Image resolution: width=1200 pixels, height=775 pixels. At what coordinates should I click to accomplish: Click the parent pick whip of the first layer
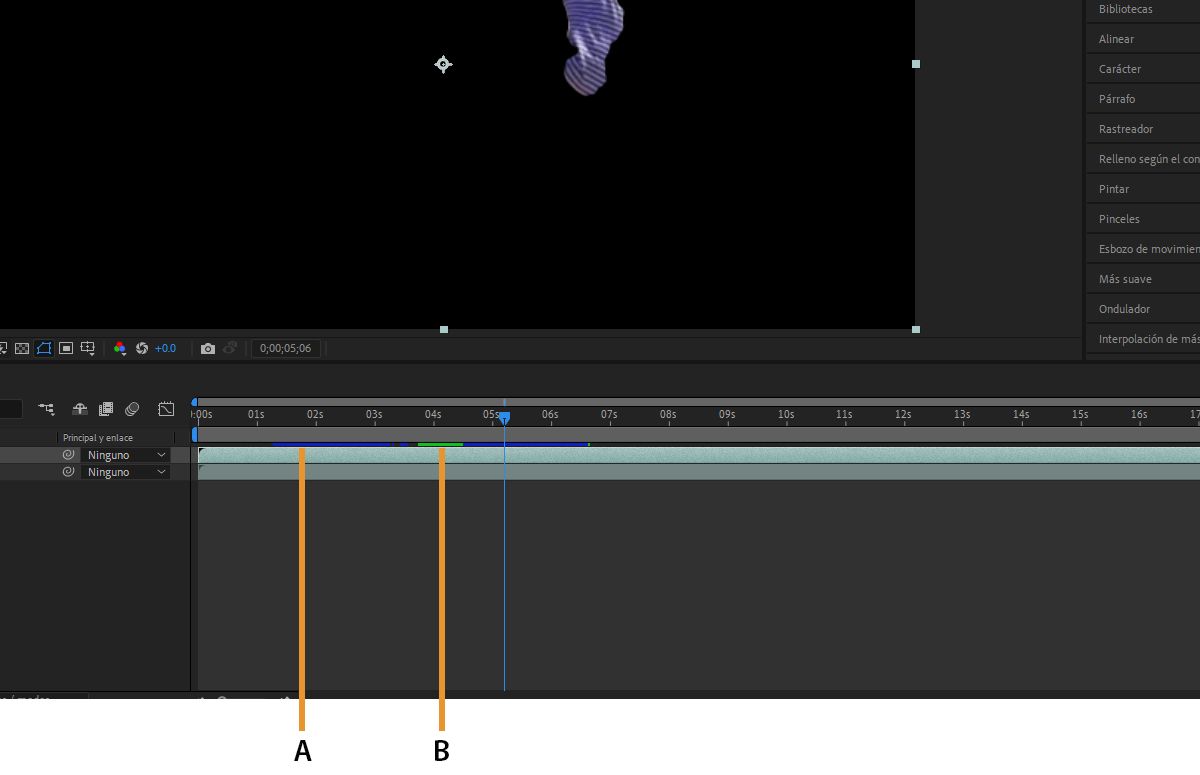tap(68, 455)
